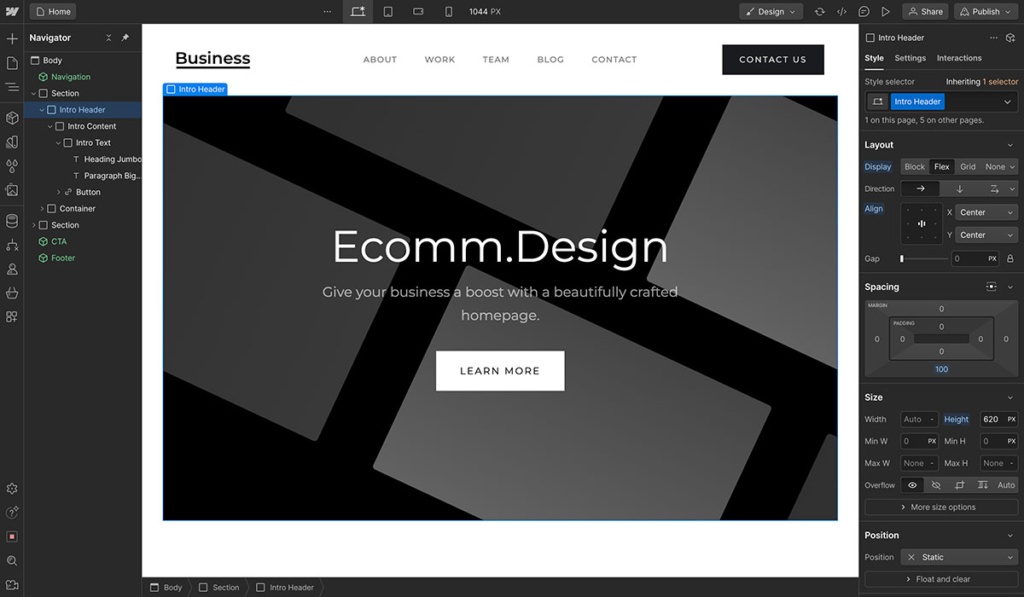Open the CMS Collections panel
1024x597 pixels.
click(x=11, y=222)
